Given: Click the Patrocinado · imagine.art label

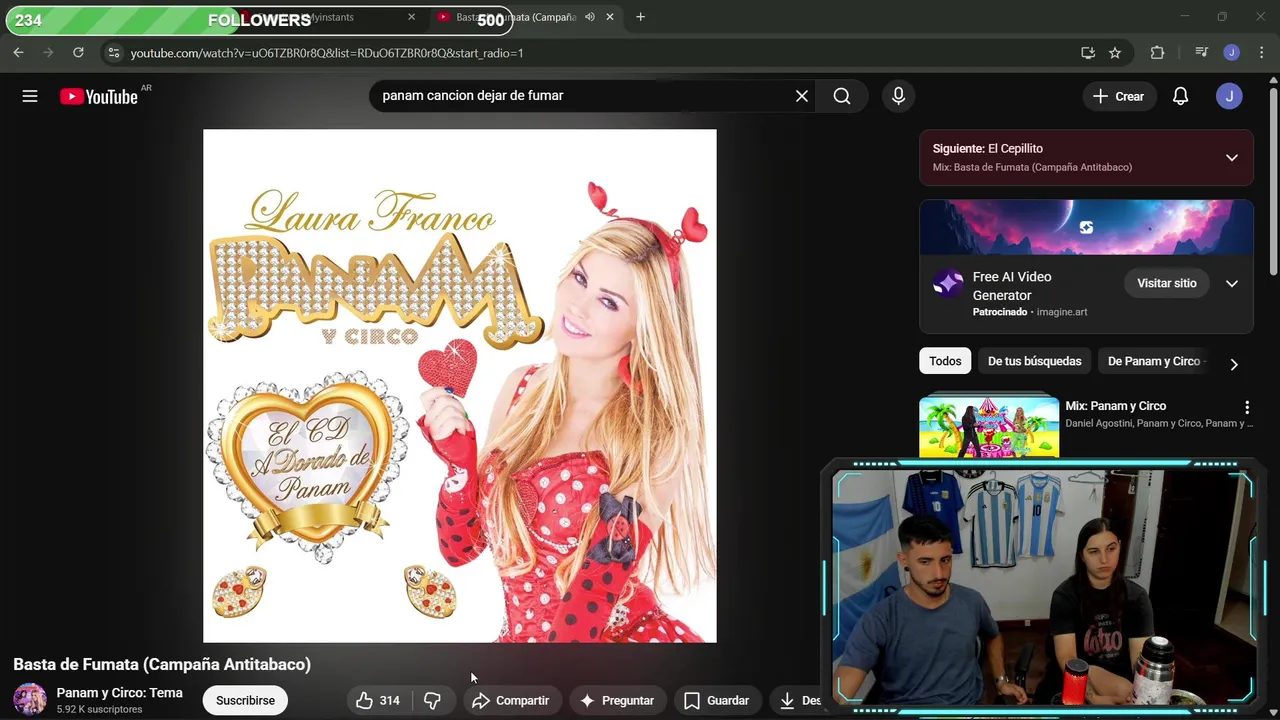Looking at the screenshot, I should 1030,312.
